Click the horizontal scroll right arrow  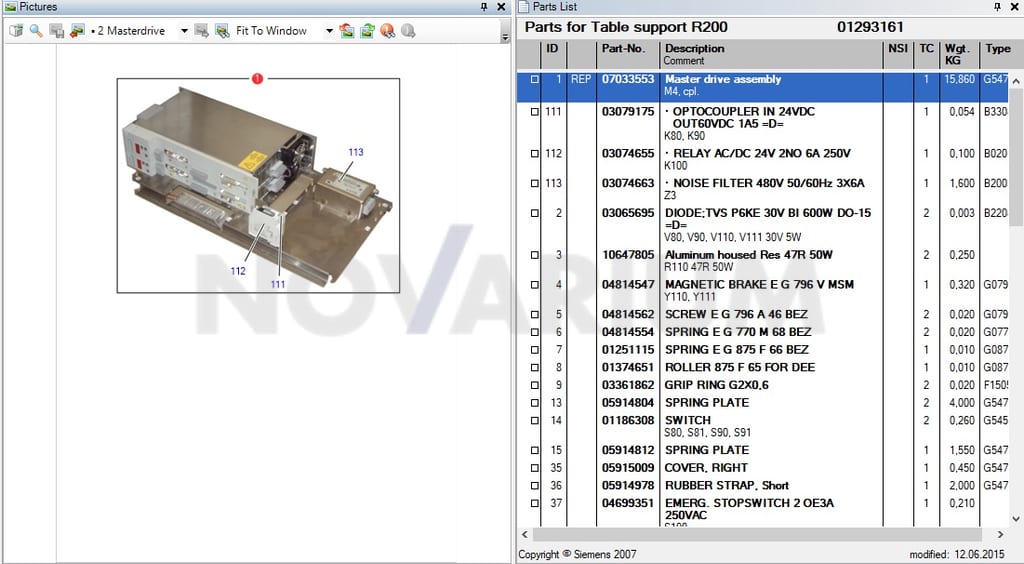[x=1000, y=535]
